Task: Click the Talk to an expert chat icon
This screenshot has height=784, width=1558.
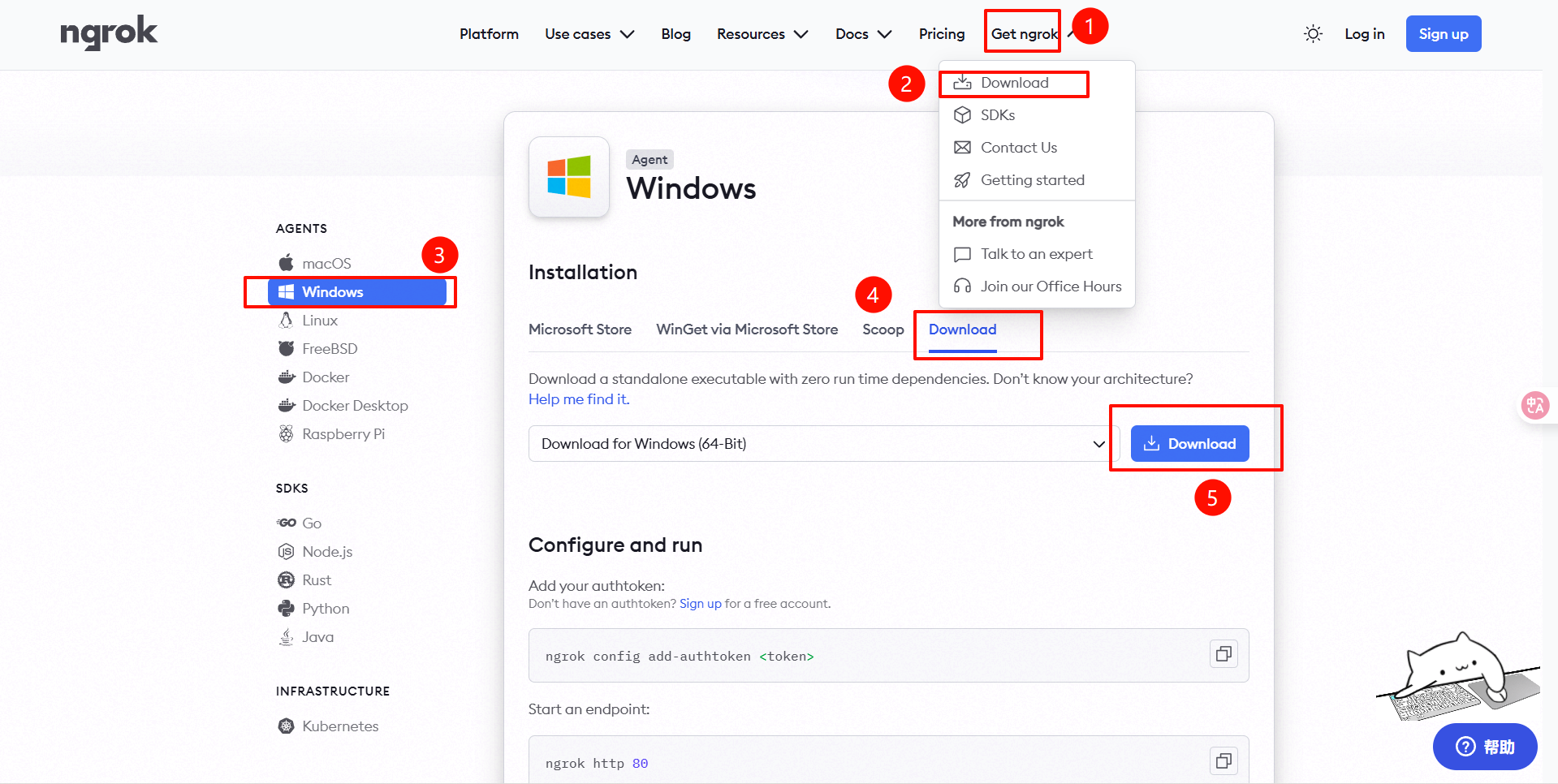Action: [x=962, y=254]
